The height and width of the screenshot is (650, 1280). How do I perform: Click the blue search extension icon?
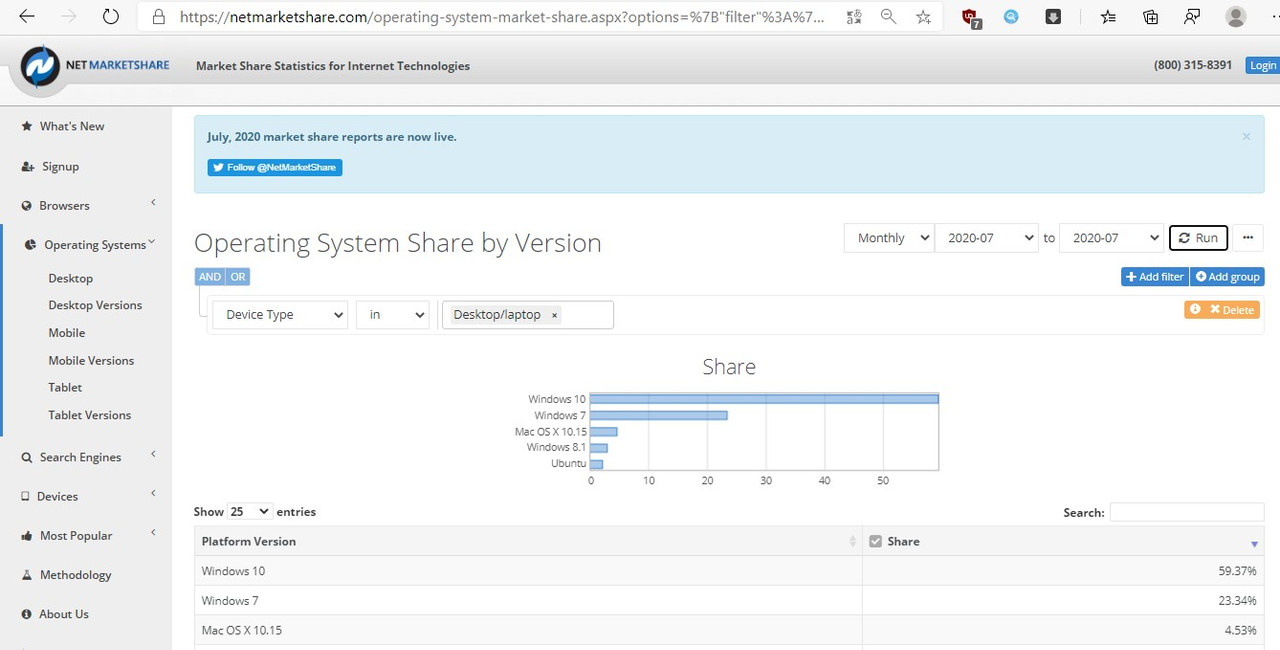pyautogui.click(x=1012, y=17)
